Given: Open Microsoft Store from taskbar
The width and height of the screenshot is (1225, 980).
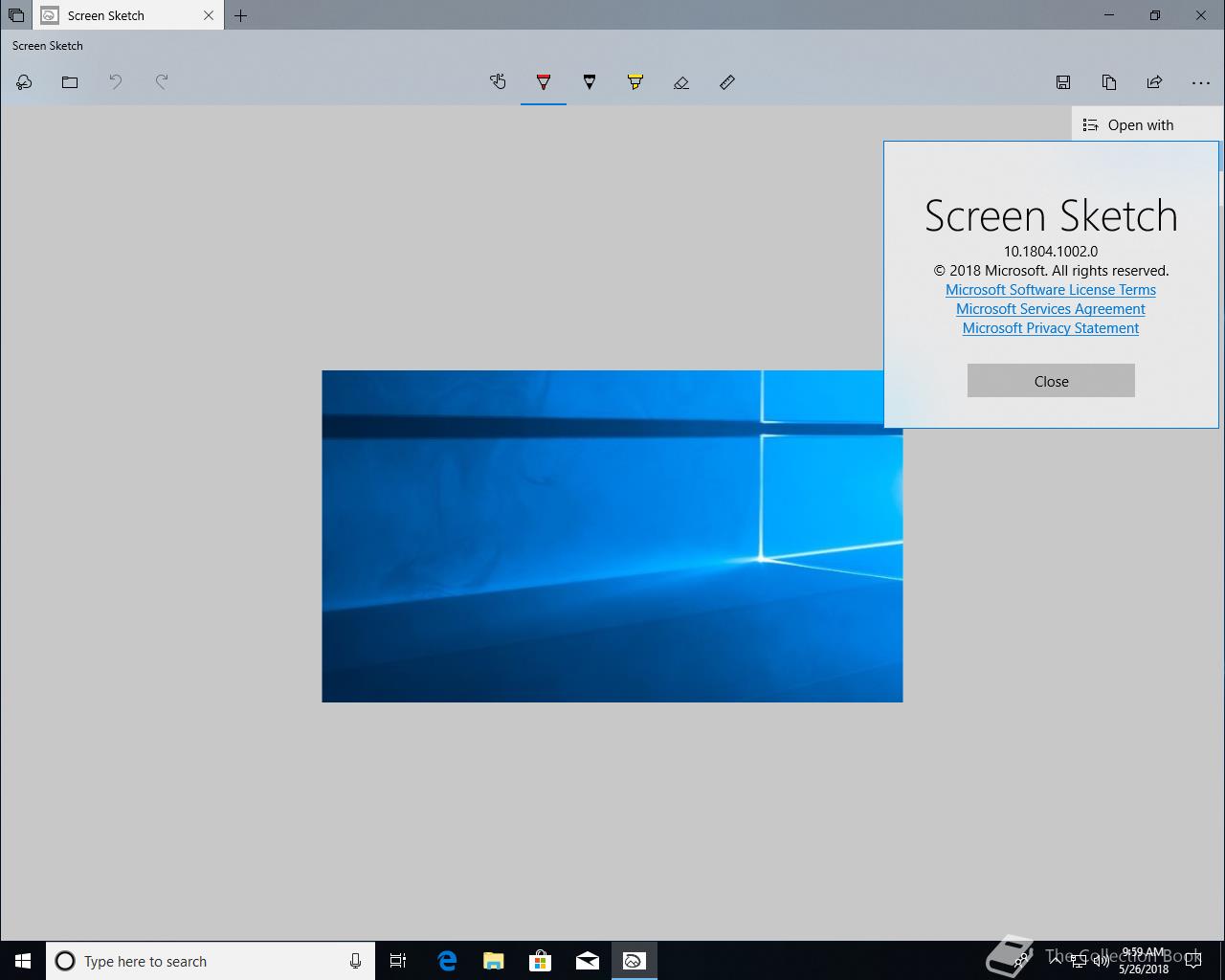Looking at the screenshot, I should click(540, 961).
